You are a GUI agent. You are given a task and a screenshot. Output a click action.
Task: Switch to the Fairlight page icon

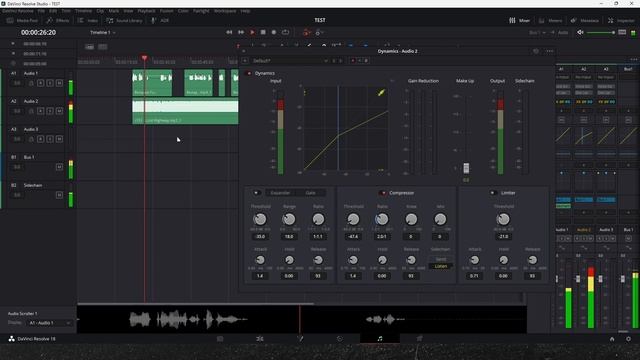(380, 339)
